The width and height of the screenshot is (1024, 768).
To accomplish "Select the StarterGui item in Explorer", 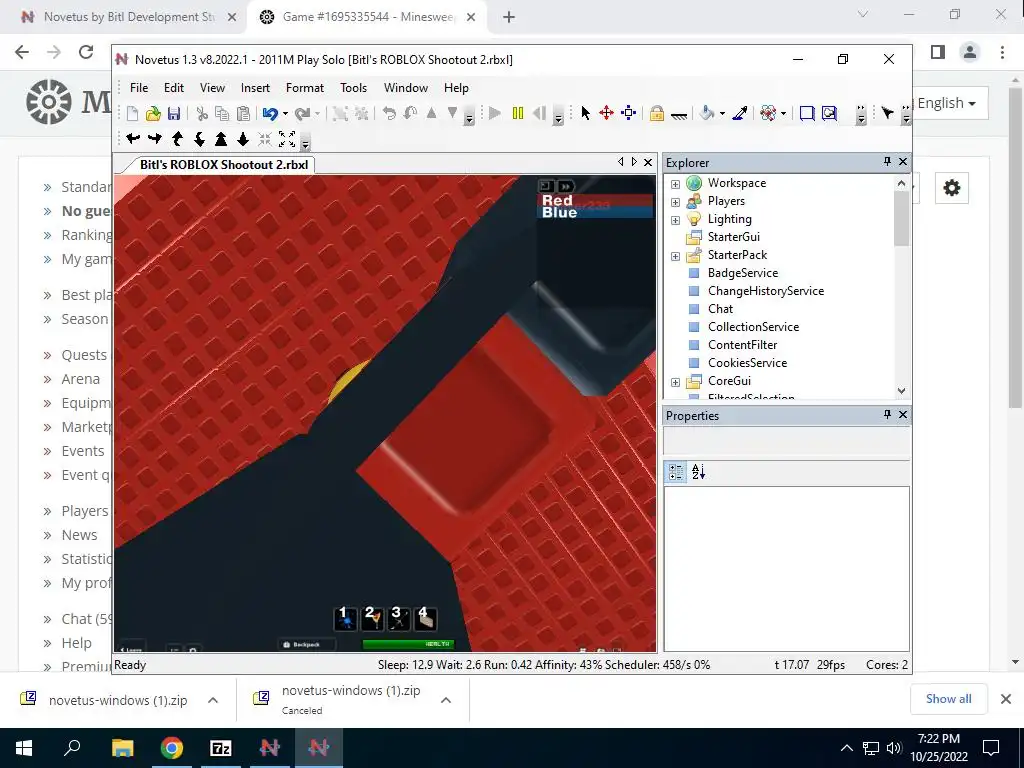I will pyautogui.click(x=733, y=236).
